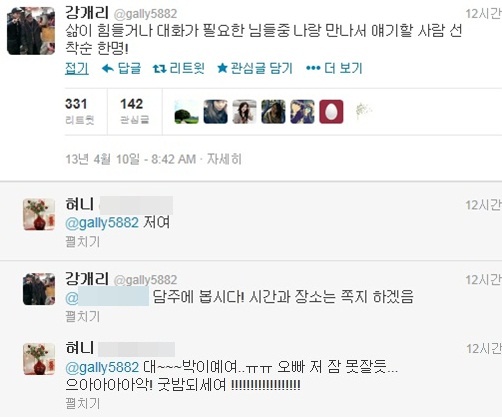Image resolution: width=502 pixels, height=417 pixels.
Task: View the 331 리트윗 count list
Action: pos(80,111)
